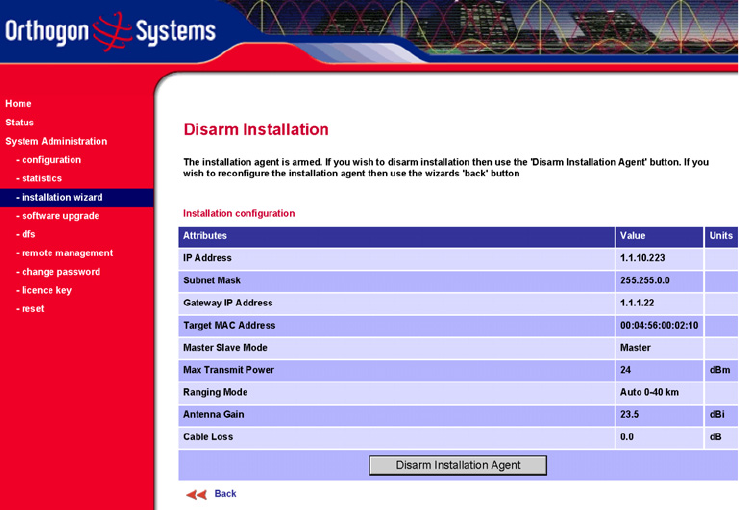Click the Antenna Gain value 23.5
Viewport: 739px width, 510px height.
pos(629,414)
